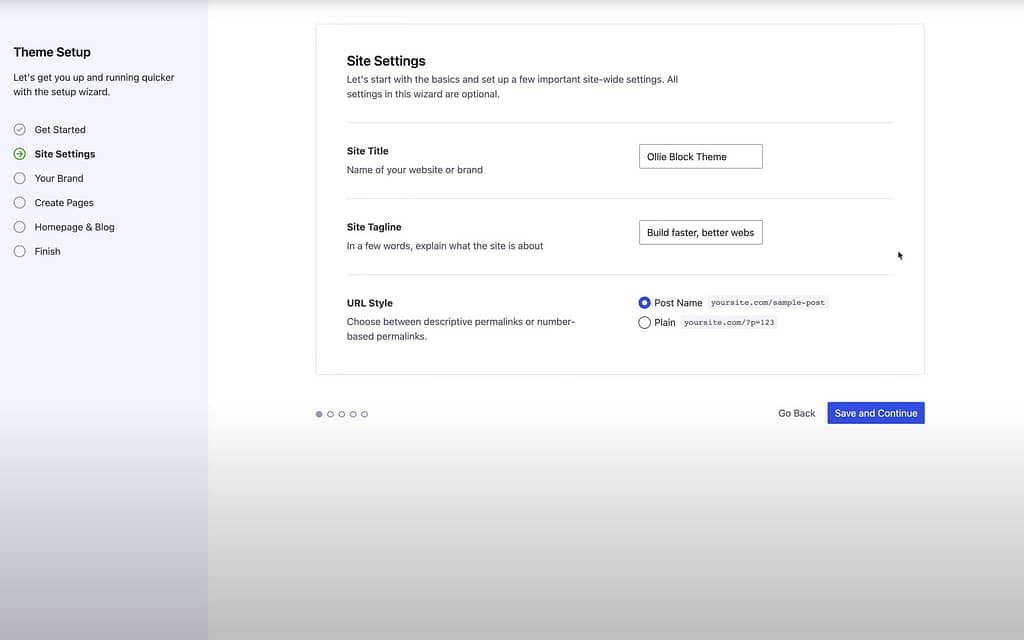Click the Homepage & Blog step circle icon
The width and height of the screenshot is (1024, 640).
[20, 227]
